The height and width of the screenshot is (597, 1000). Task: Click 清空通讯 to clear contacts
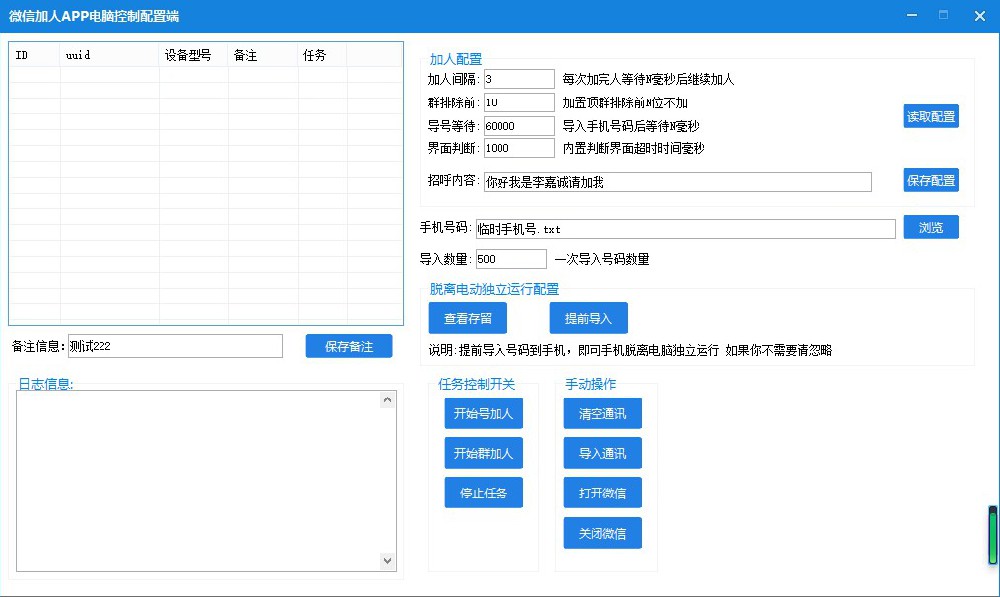point(602,413)
